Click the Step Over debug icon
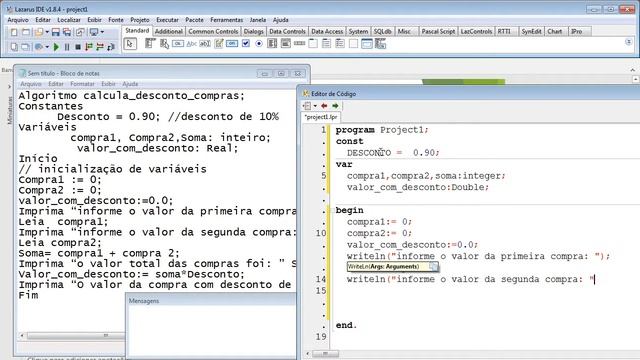The width and height of the screenshot is (640, 360). click(x=100, y=47)
